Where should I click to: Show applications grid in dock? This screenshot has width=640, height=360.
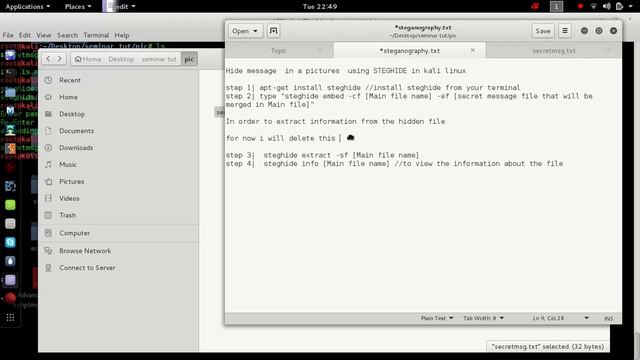[x=10, y=318]
